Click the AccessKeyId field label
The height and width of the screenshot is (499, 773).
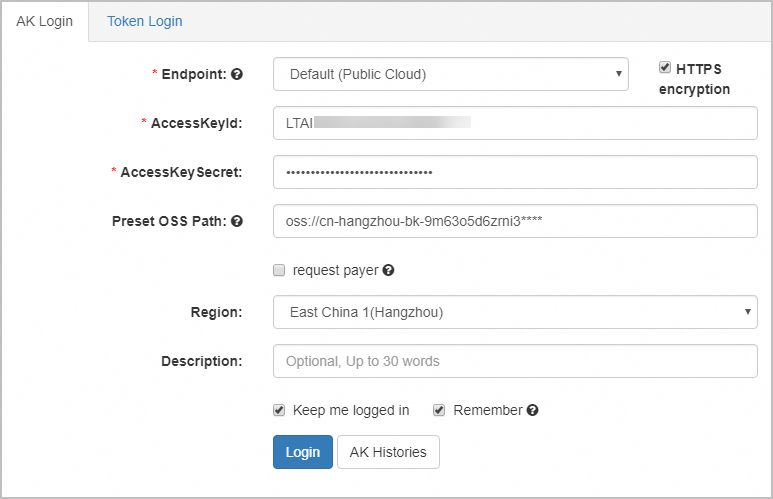[197, 123]
